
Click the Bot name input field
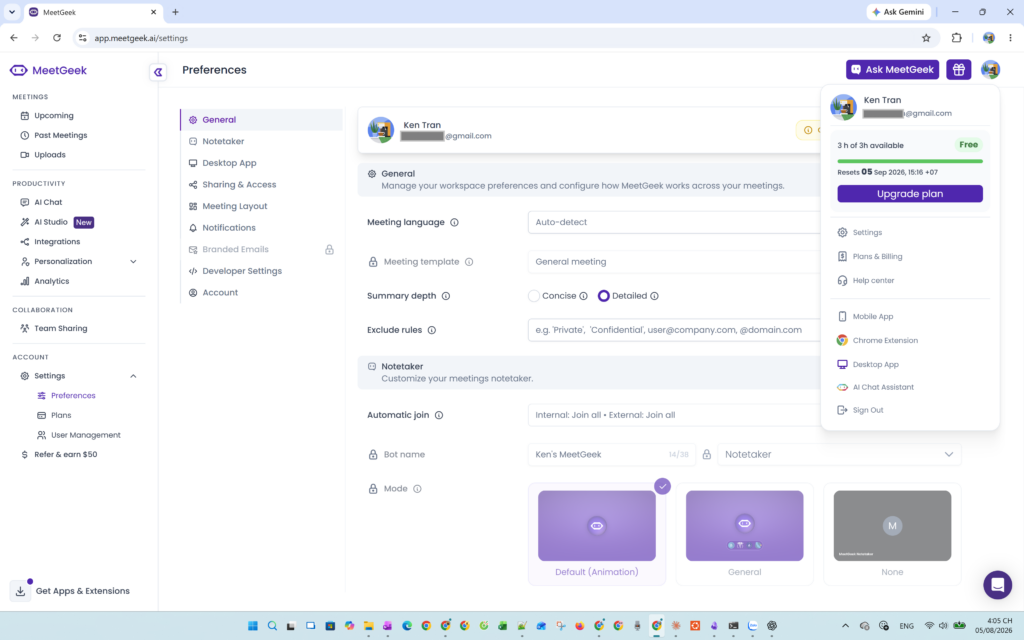(x=611, y=455)
